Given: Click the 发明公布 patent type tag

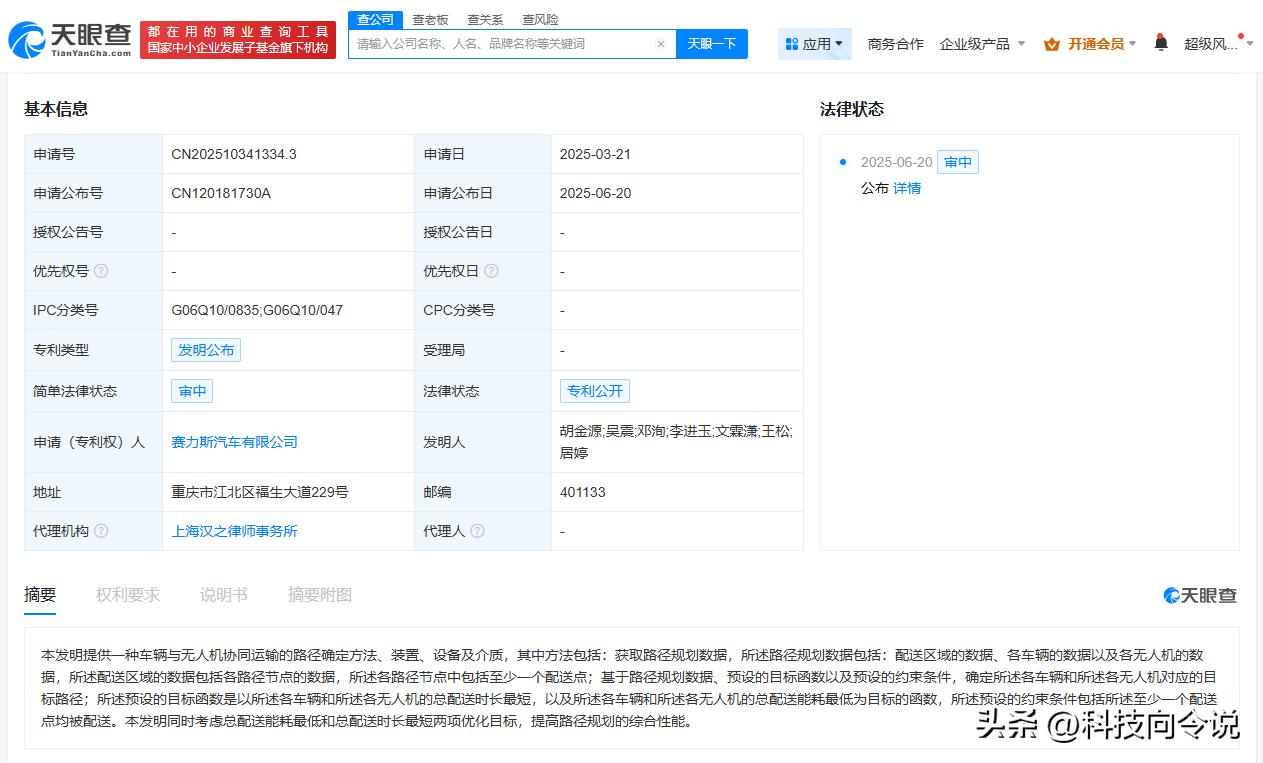Looking at the screenshot, I should (x=206, y=350).
